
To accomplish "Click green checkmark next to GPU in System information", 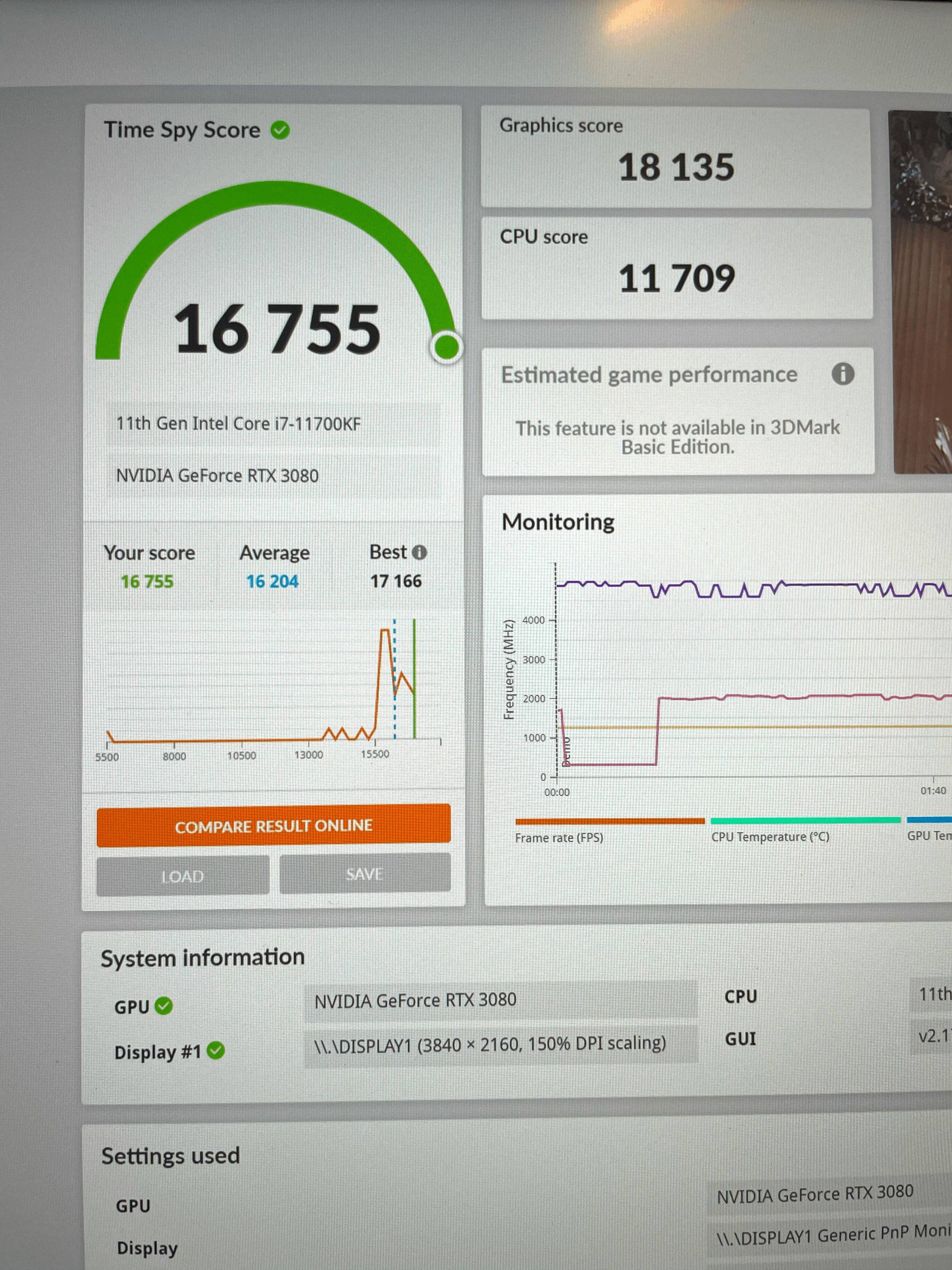I will (164, 1006).
